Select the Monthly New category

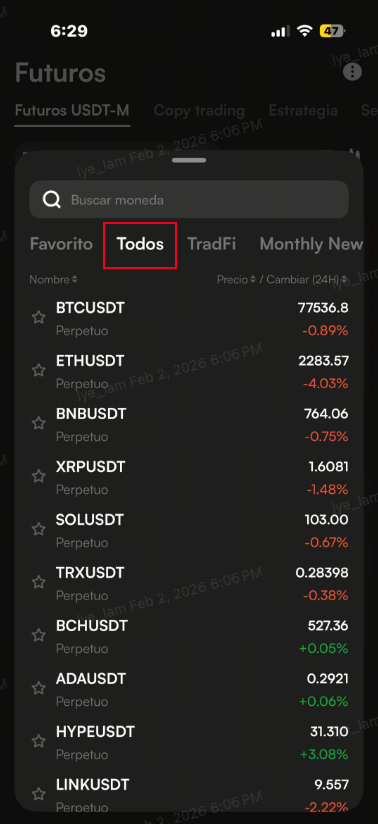click(311, 244)
